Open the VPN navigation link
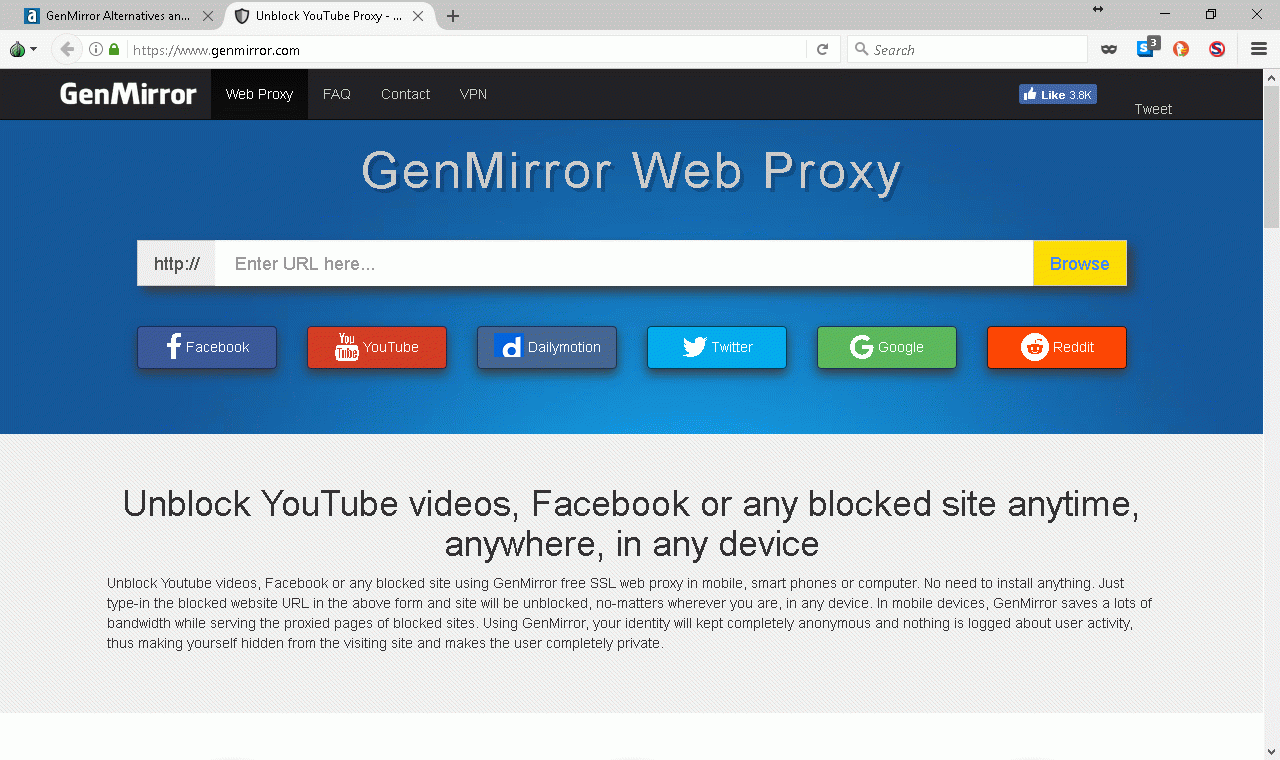This screenshot has height=760, width=1280. [x=473, y=94]
